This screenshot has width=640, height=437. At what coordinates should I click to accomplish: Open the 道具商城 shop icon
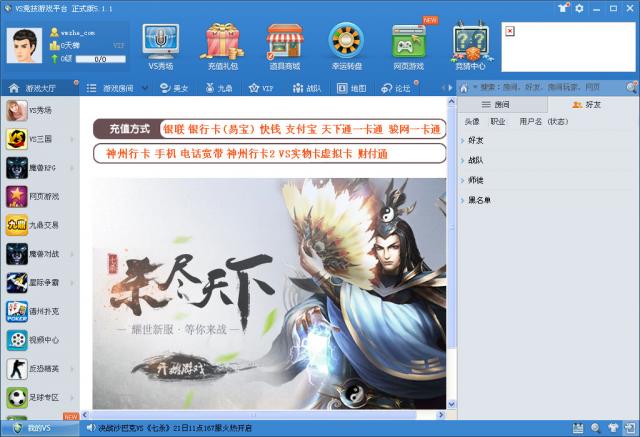tap(285, 41)
